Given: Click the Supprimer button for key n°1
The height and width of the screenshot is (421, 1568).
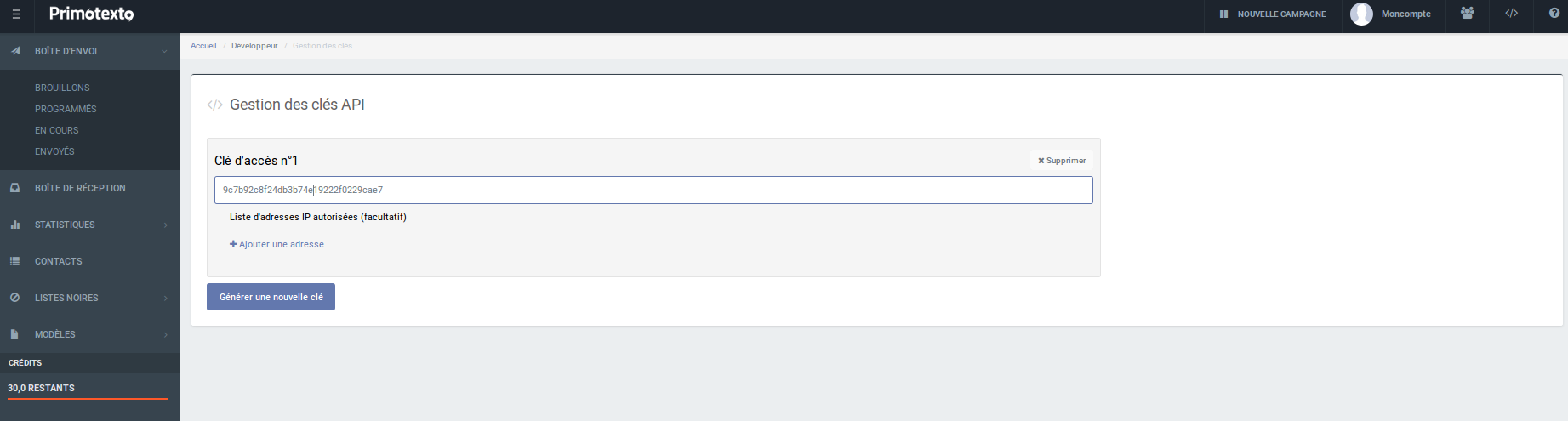Looking at the screenshot, I should point(1062,160).
